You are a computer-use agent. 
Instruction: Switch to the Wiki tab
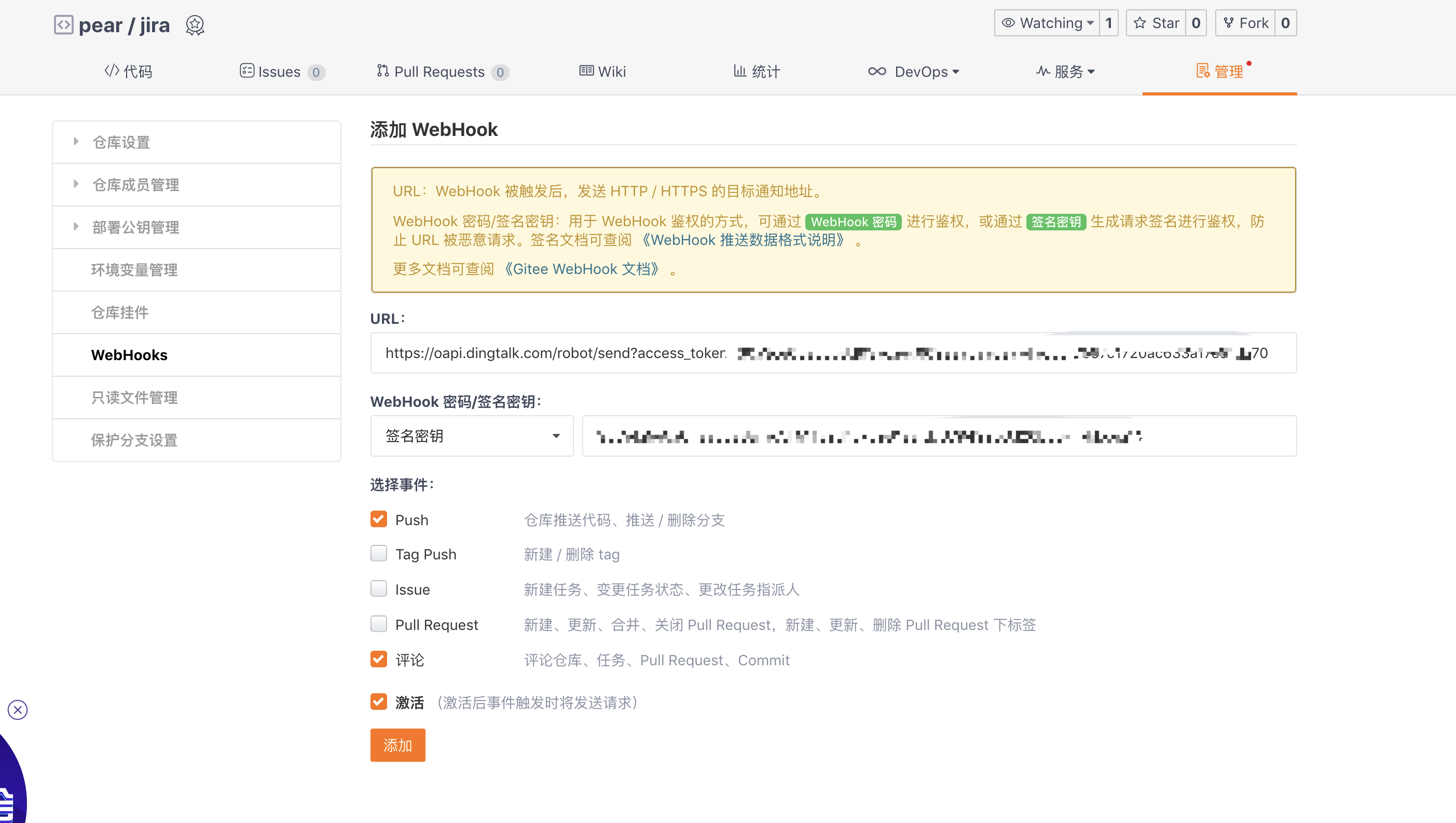tap(602, 72)
